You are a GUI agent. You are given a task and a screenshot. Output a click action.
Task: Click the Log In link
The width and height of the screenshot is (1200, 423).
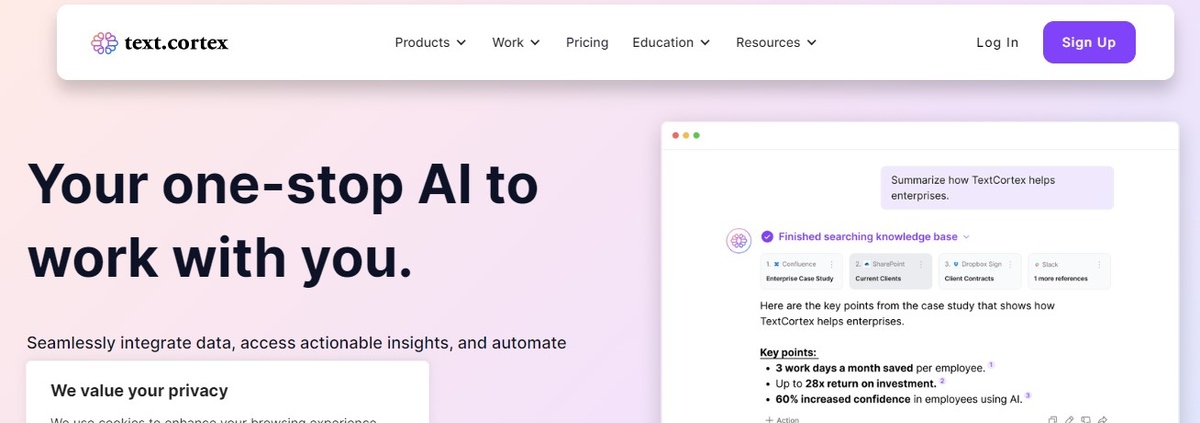click(x=997, y=42)
